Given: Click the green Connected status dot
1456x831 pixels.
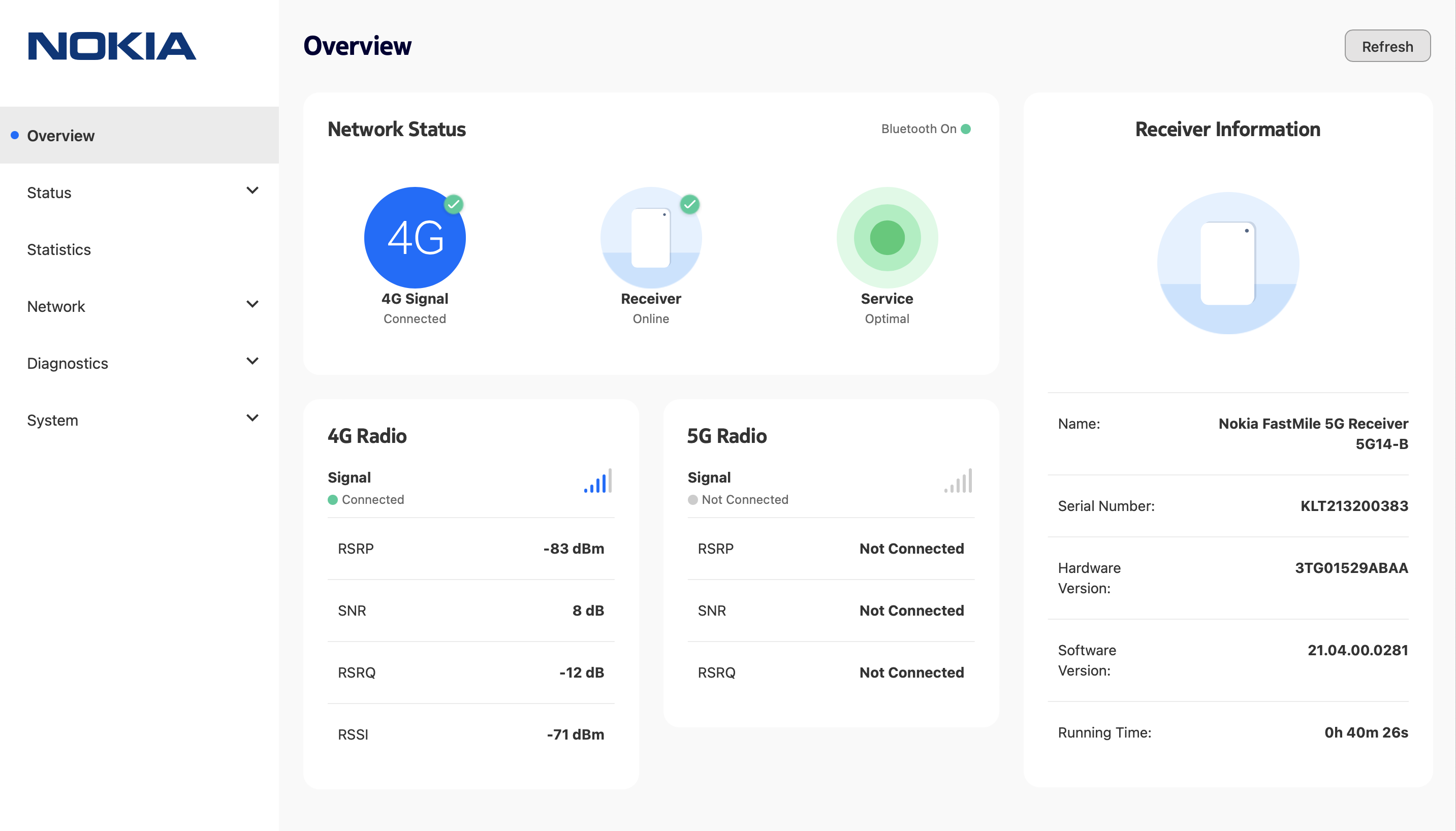Looking at the screenshot, I should [333, 500].
